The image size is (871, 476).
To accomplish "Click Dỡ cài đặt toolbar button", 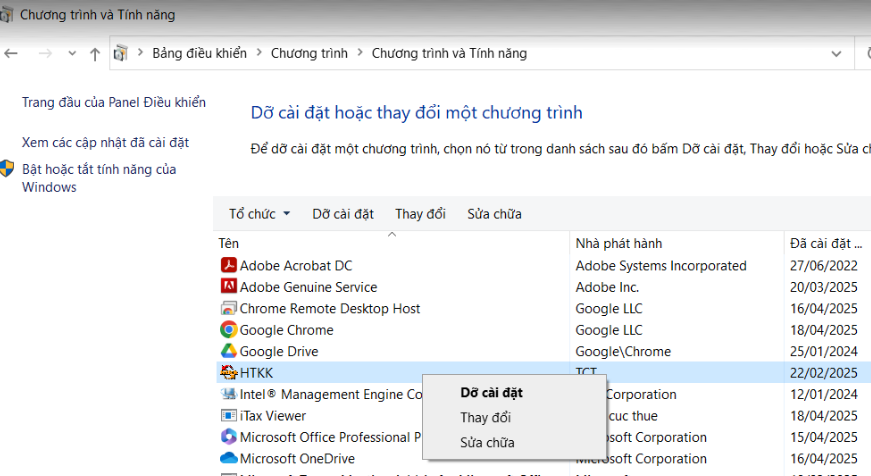I will 343,214.
